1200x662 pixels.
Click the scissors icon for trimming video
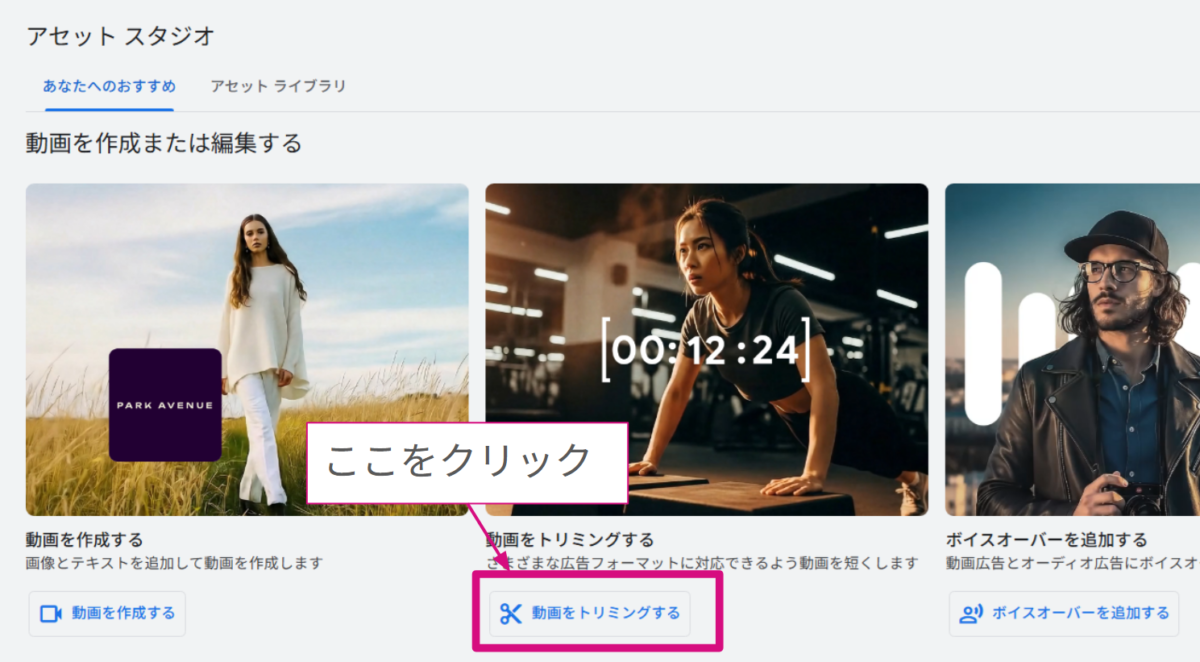(x=511, y=614)
